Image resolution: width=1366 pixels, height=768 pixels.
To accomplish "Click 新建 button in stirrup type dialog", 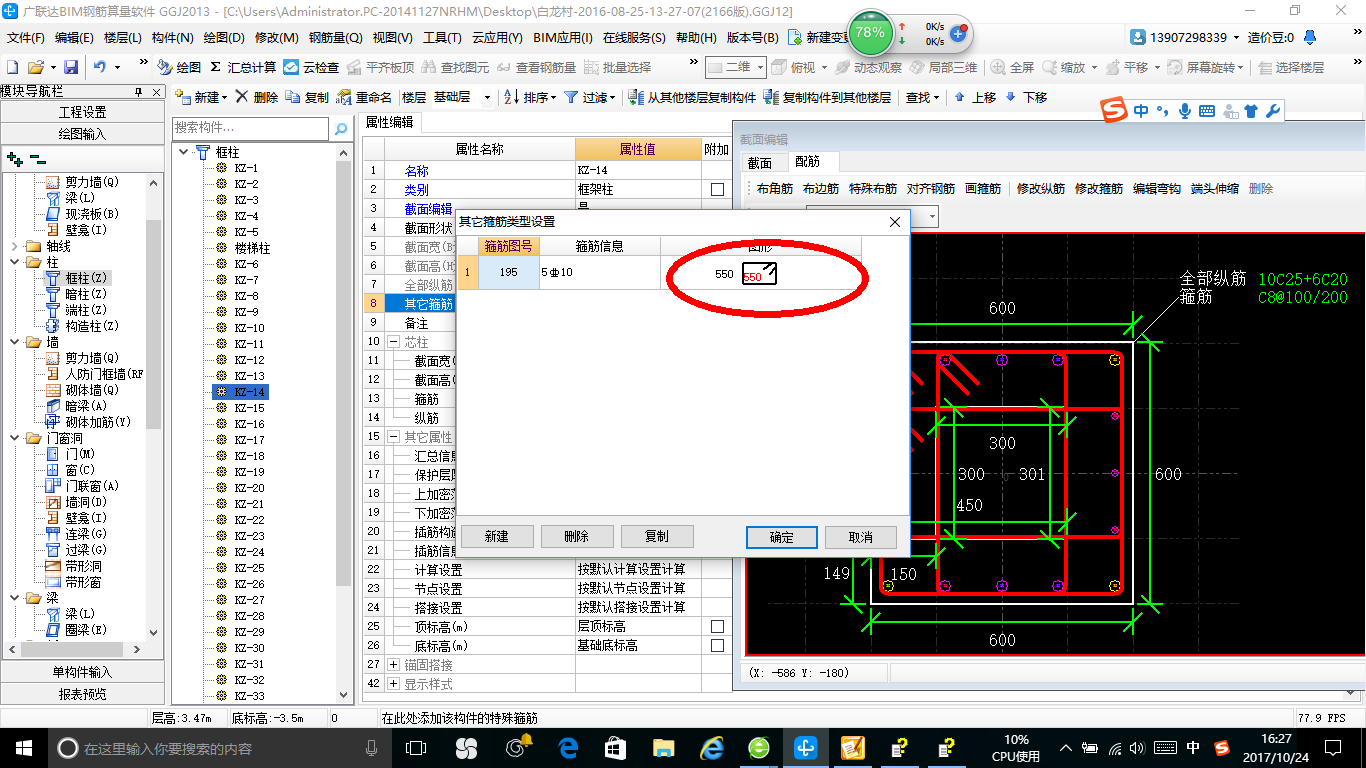I will (497, 537).
